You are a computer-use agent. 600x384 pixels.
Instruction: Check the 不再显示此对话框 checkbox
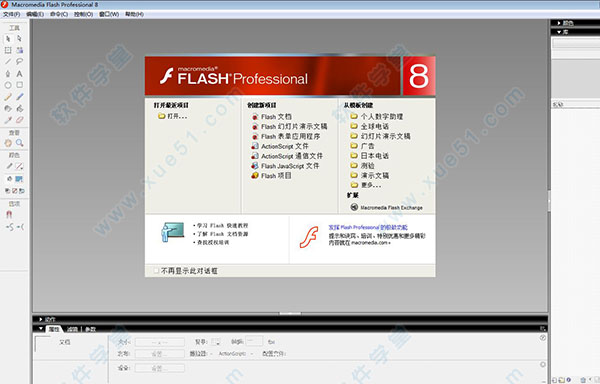pos(156,271)
